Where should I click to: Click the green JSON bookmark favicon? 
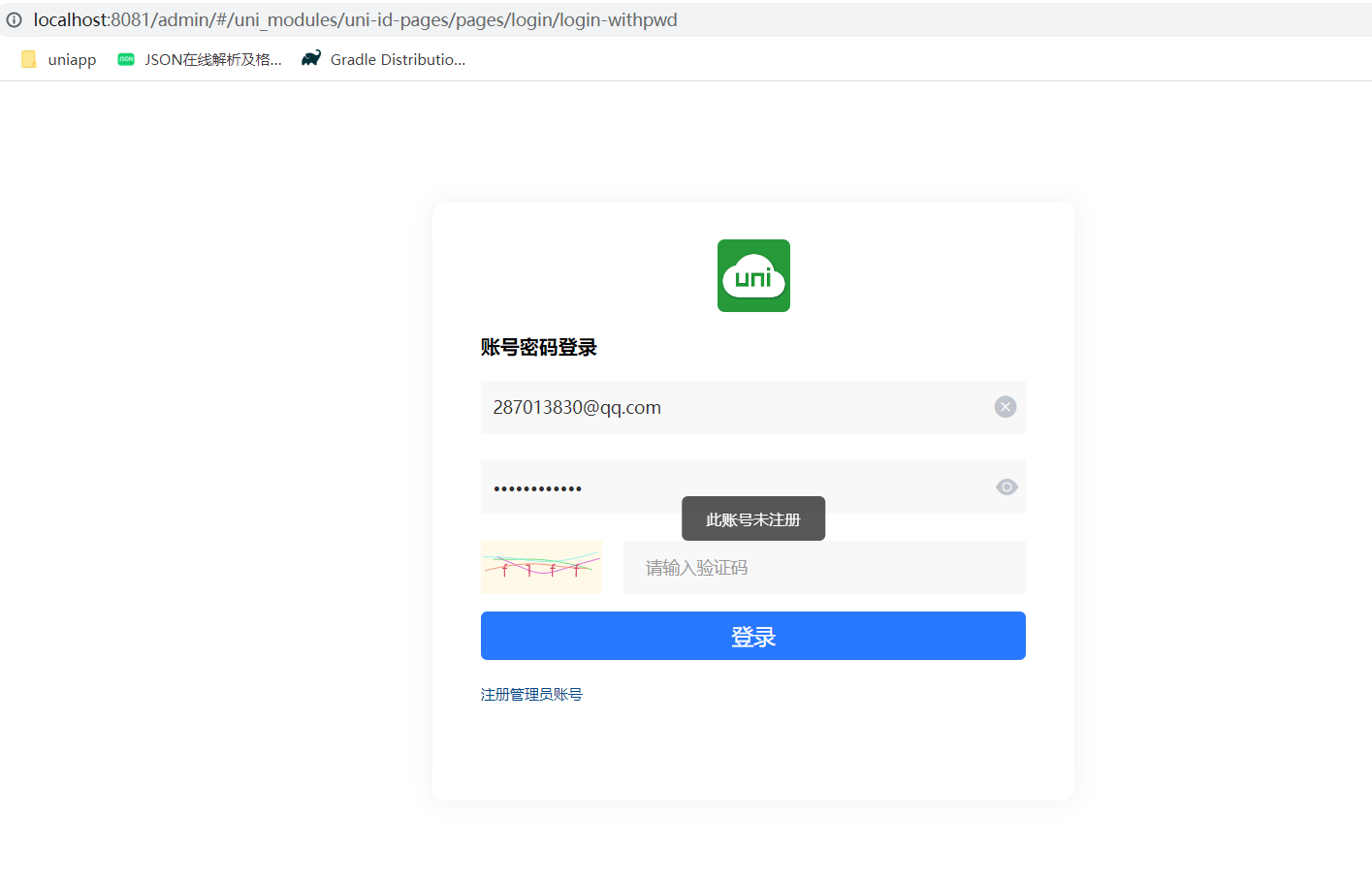pos(126,59)
